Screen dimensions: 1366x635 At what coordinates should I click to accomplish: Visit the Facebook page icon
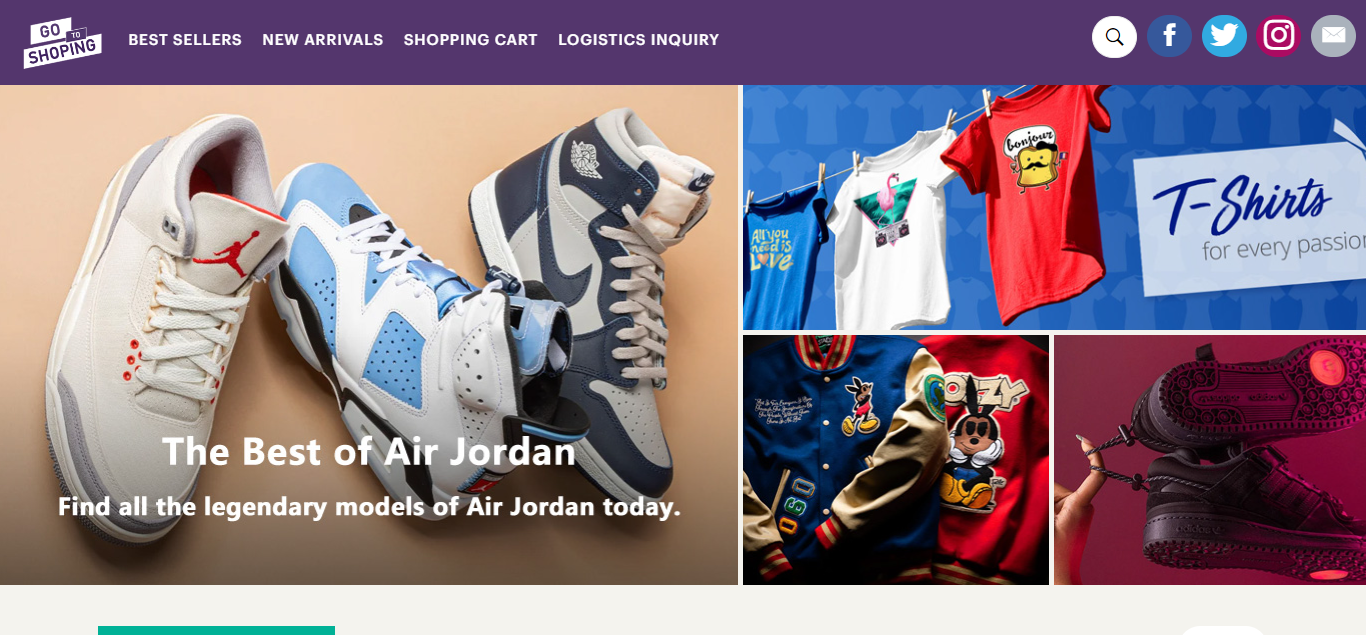[x=1169, y=36]
